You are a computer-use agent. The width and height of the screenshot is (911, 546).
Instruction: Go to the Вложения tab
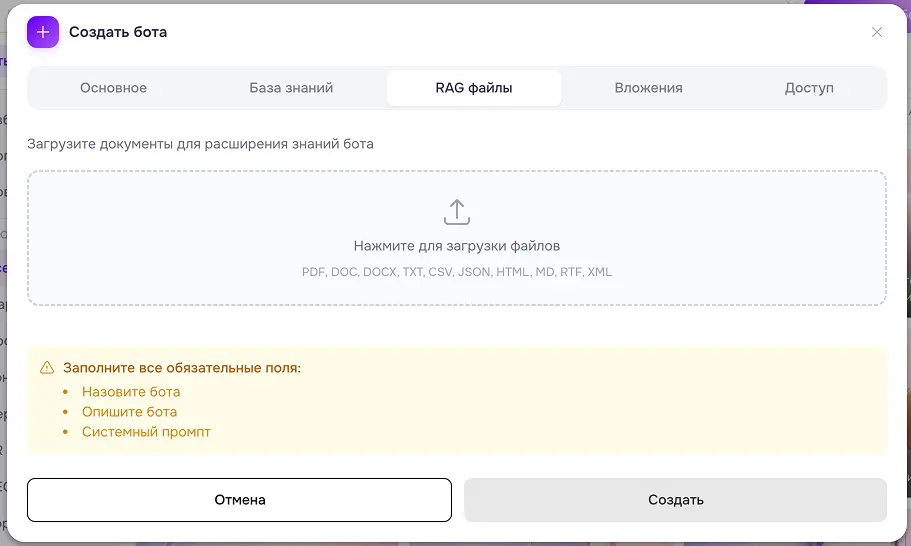648,88
